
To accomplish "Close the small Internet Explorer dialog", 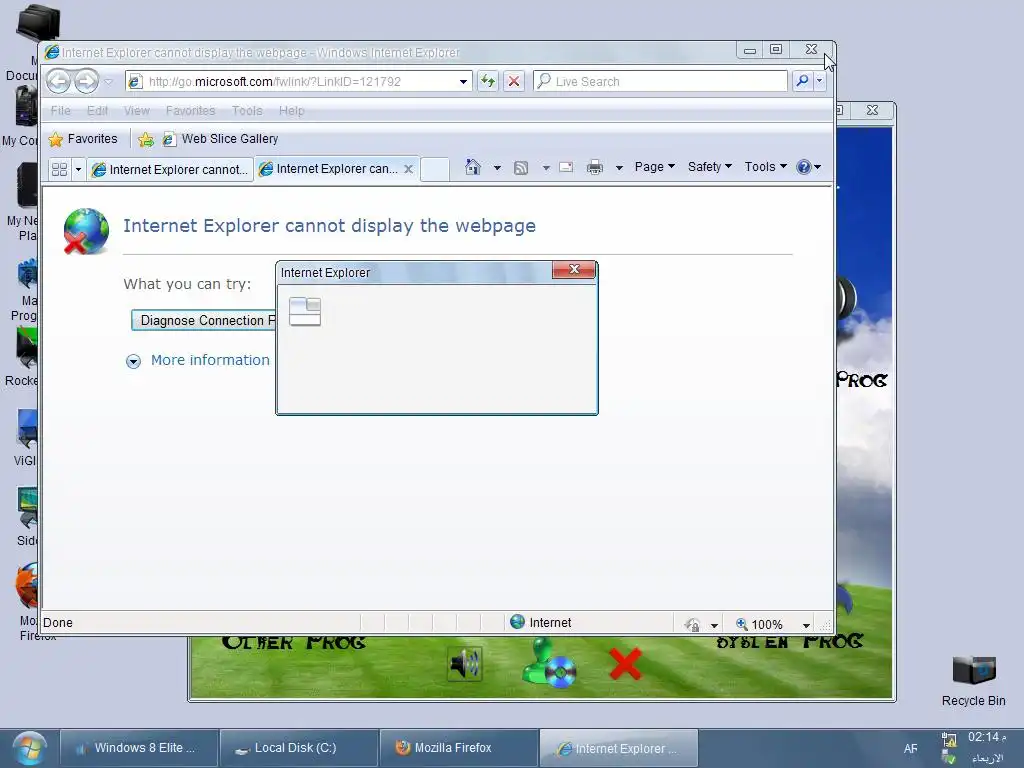I will coord(574,269).
